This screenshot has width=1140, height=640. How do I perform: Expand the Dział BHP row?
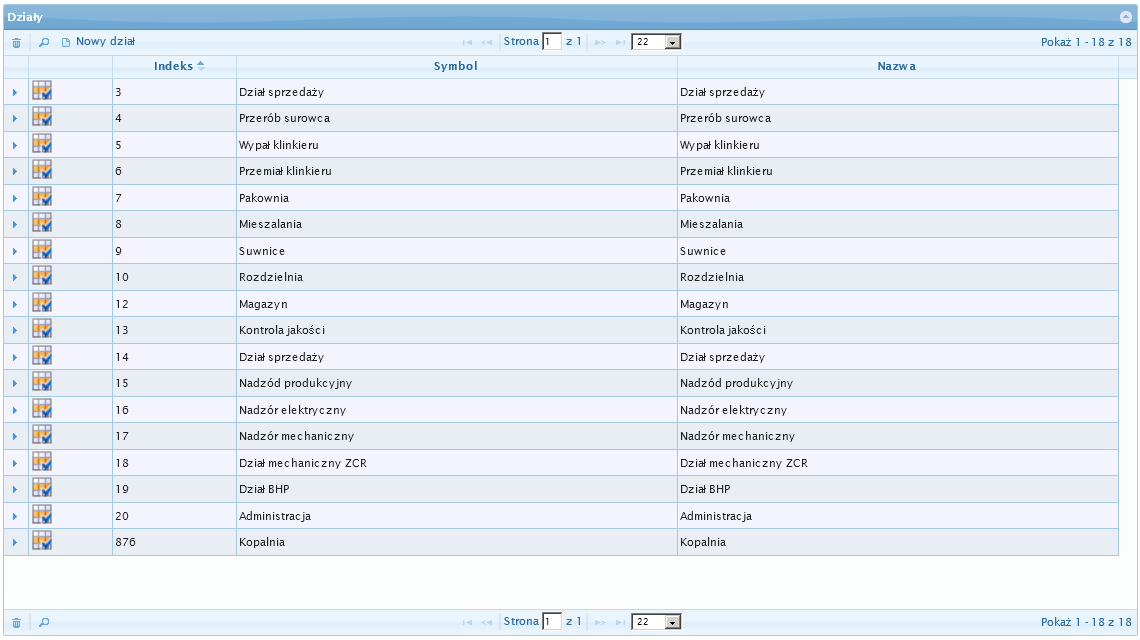[15, 489]
